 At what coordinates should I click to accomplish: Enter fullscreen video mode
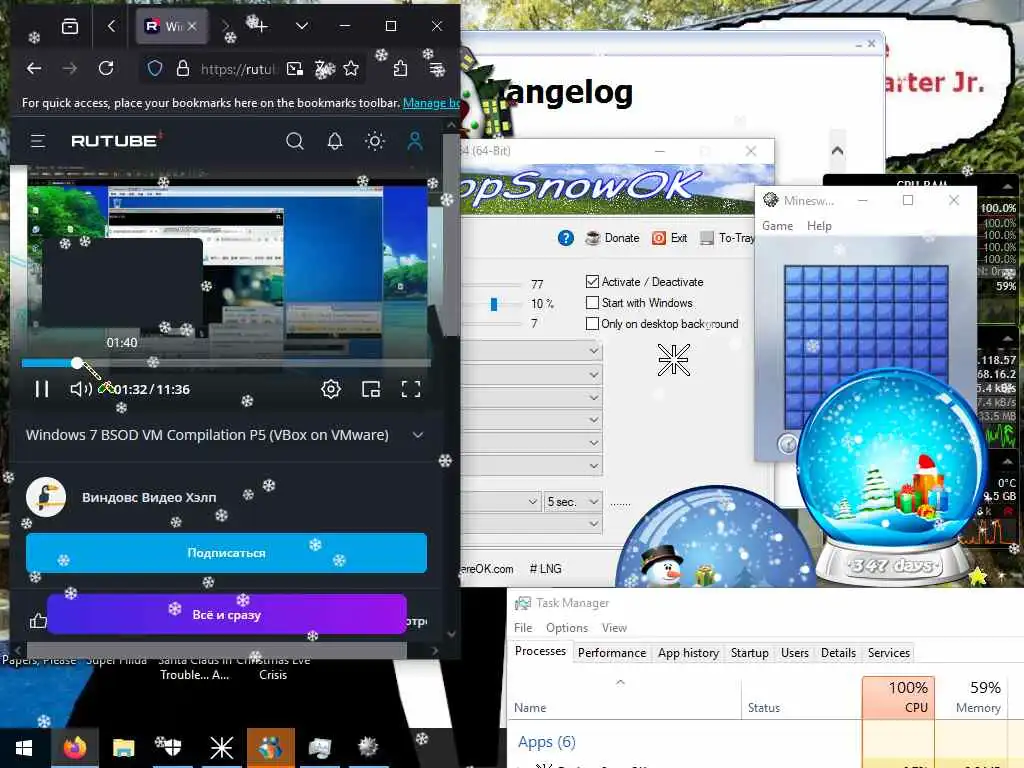pos(411,389)
